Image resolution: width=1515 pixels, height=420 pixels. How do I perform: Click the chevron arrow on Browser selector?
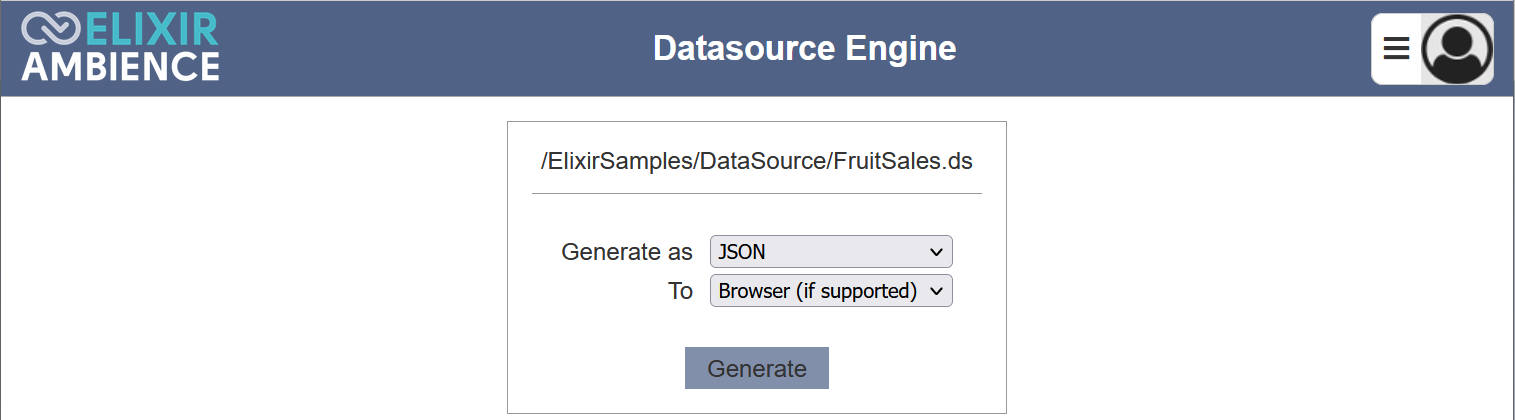936,291
